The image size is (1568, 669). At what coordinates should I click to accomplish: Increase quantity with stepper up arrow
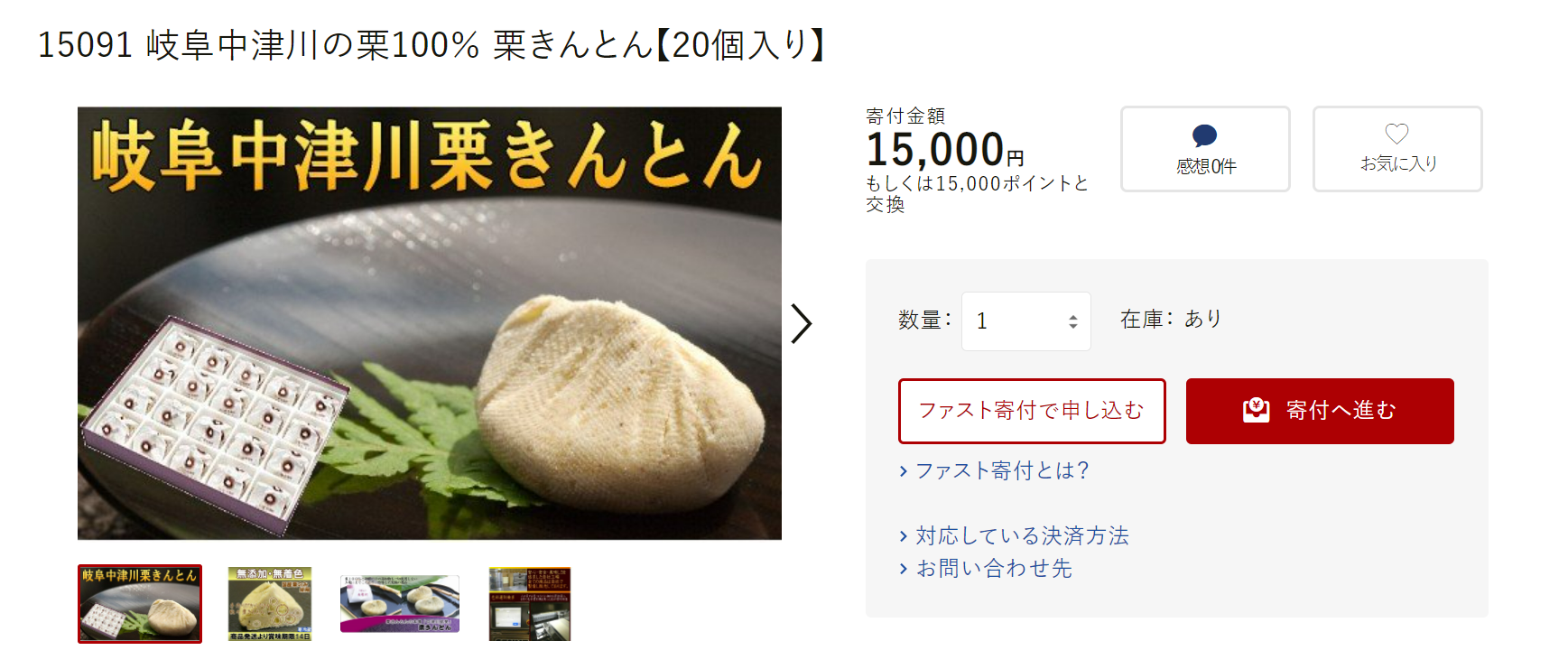point(1072,317)
